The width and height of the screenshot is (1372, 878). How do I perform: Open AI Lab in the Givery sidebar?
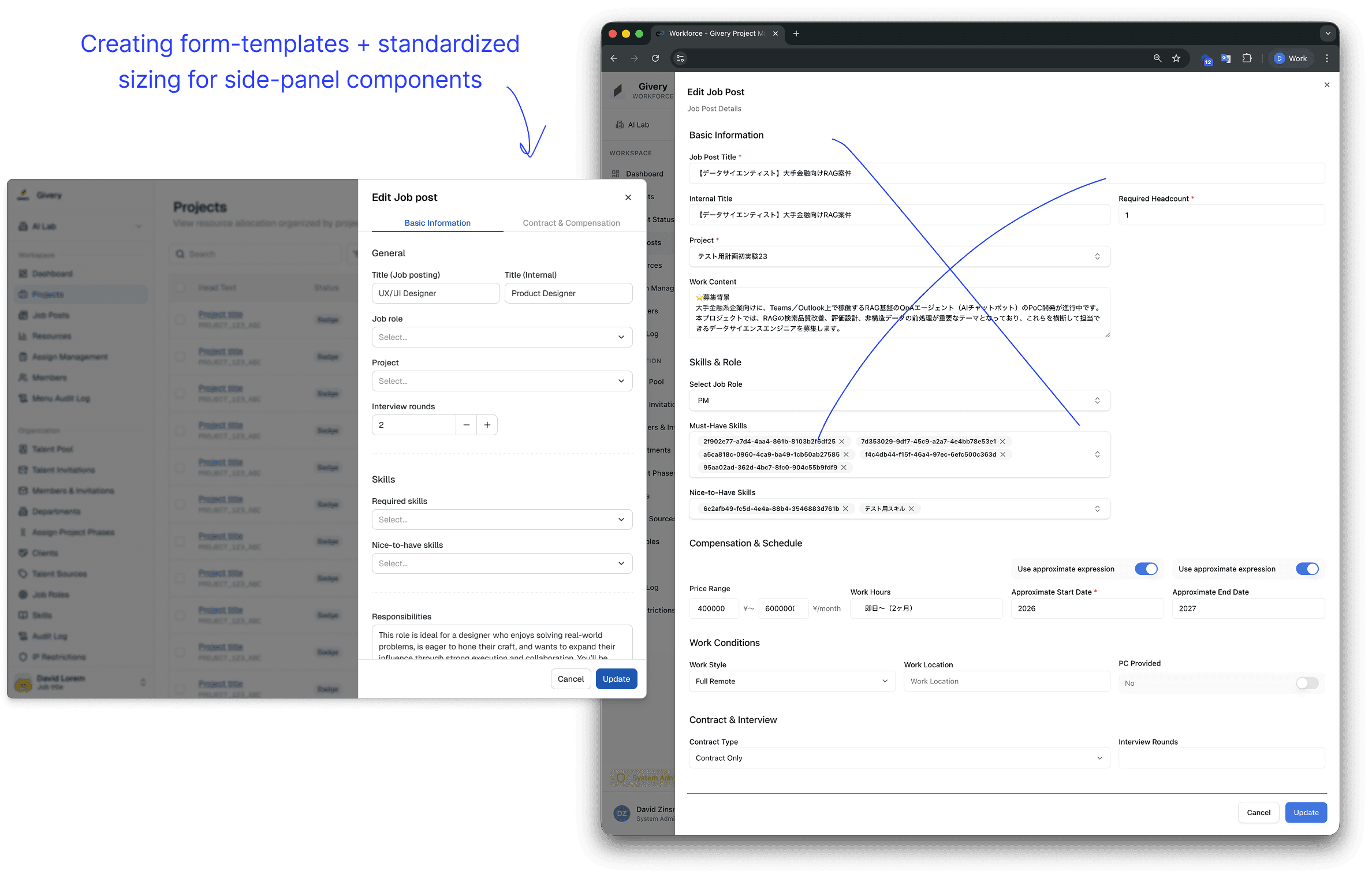click(639, 125)
